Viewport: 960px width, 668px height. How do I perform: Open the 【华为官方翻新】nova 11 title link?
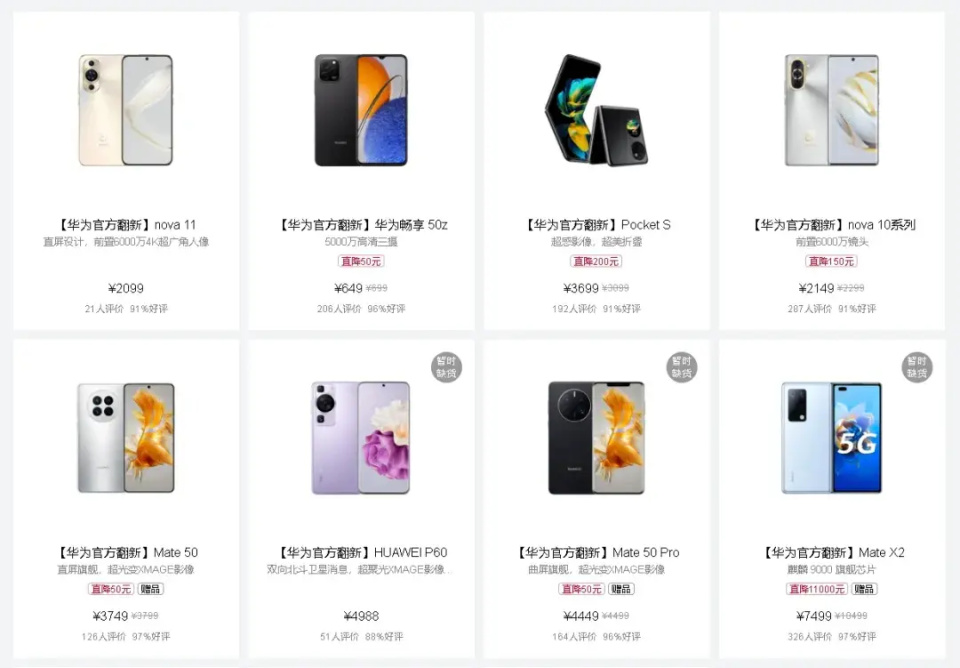[126, 225]
